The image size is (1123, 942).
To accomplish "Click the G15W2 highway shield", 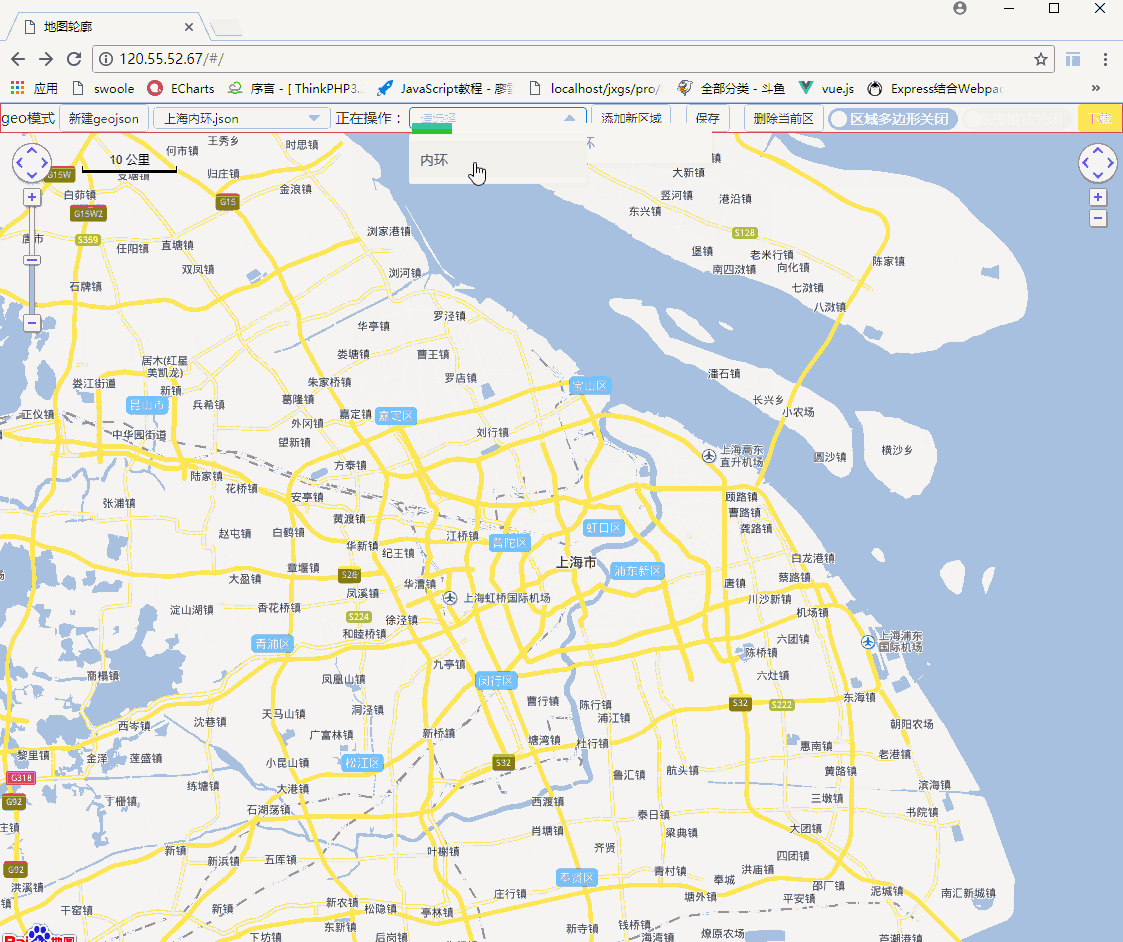I will 88,213.
